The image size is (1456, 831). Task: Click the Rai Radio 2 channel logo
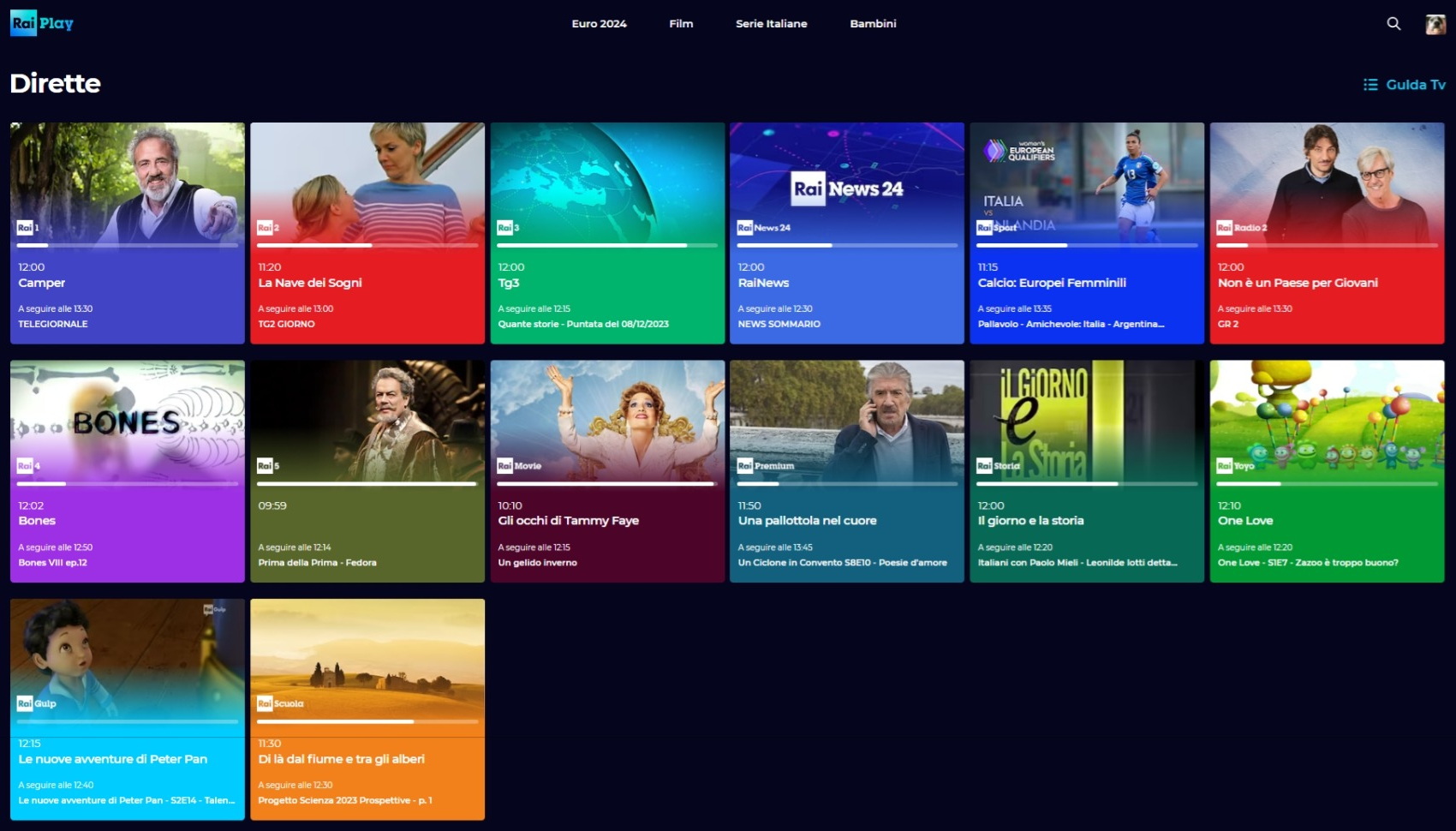pos(1242,227)
